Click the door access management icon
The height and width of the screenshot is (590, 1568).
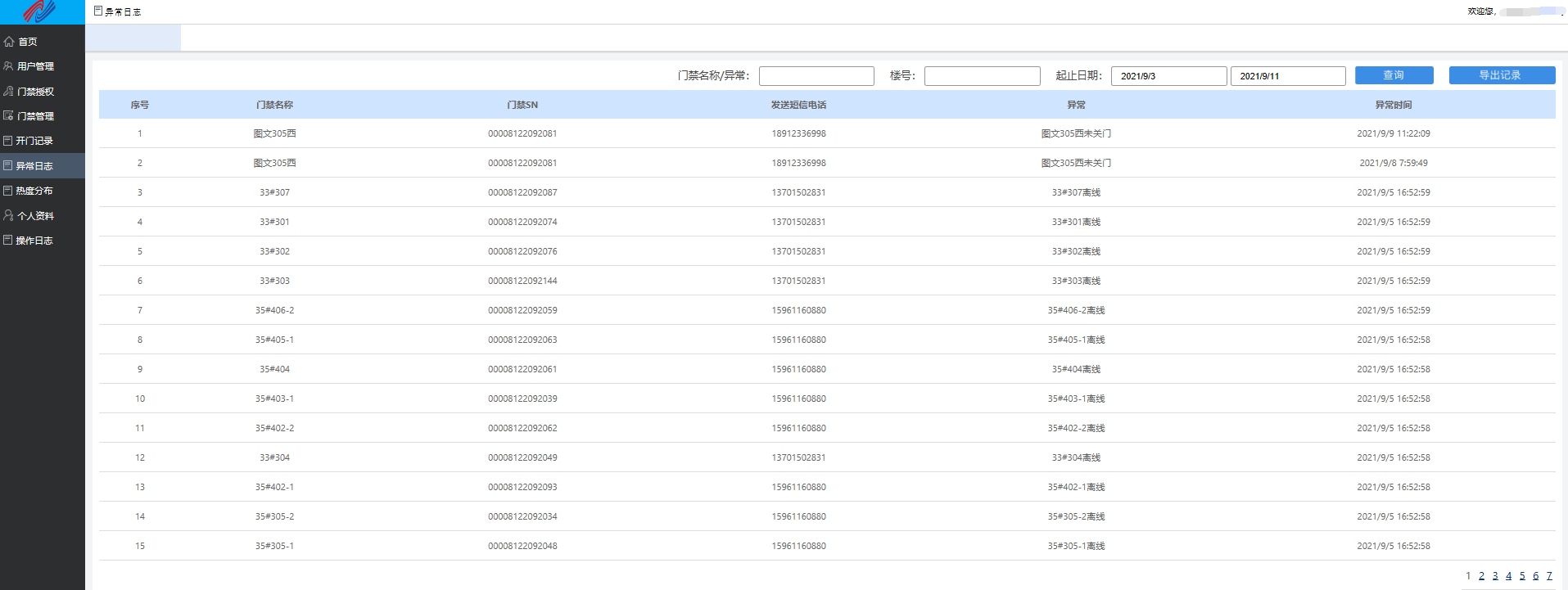[x=9, y=116]
